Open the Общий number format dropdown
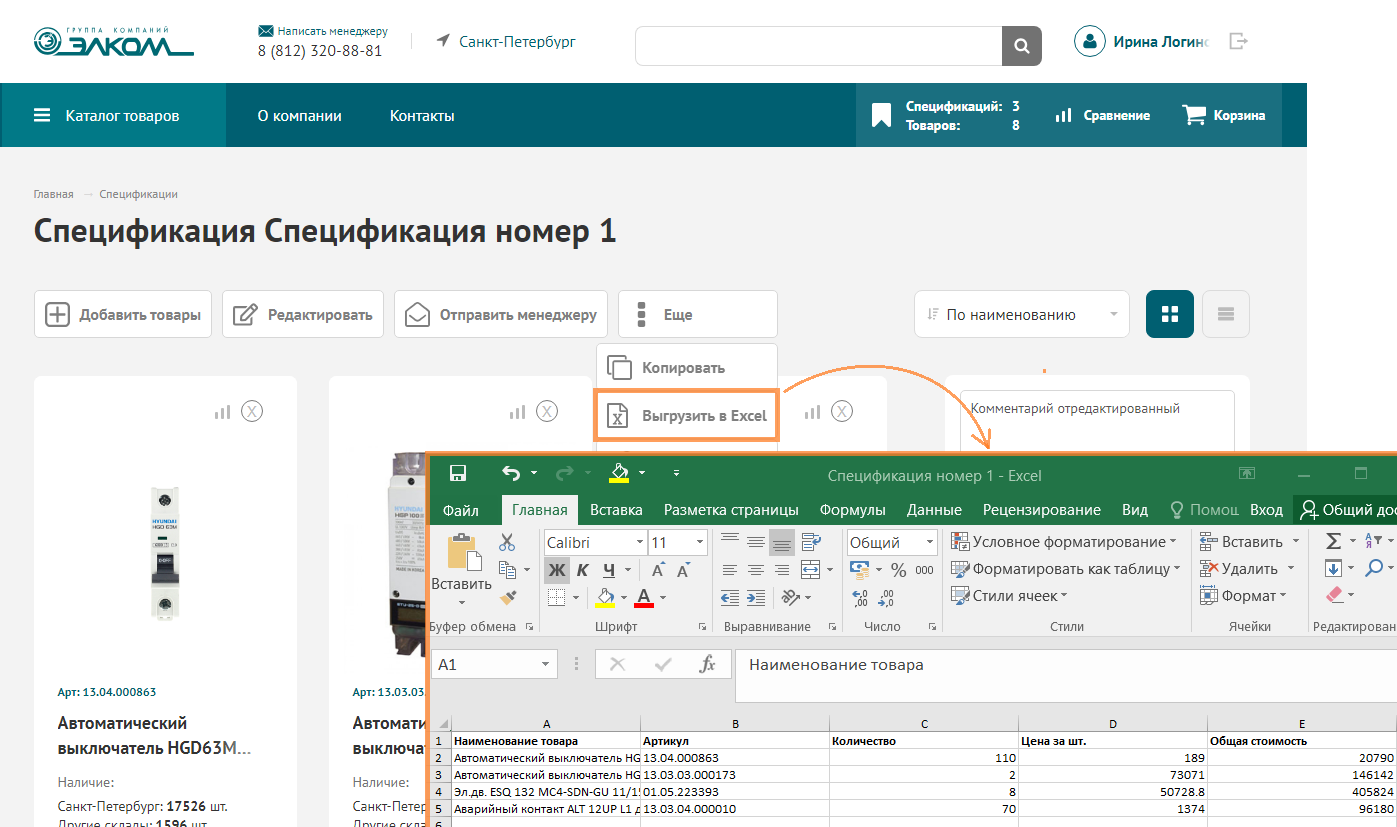This screenshot has width=1397, height=827. click(930, 543)
